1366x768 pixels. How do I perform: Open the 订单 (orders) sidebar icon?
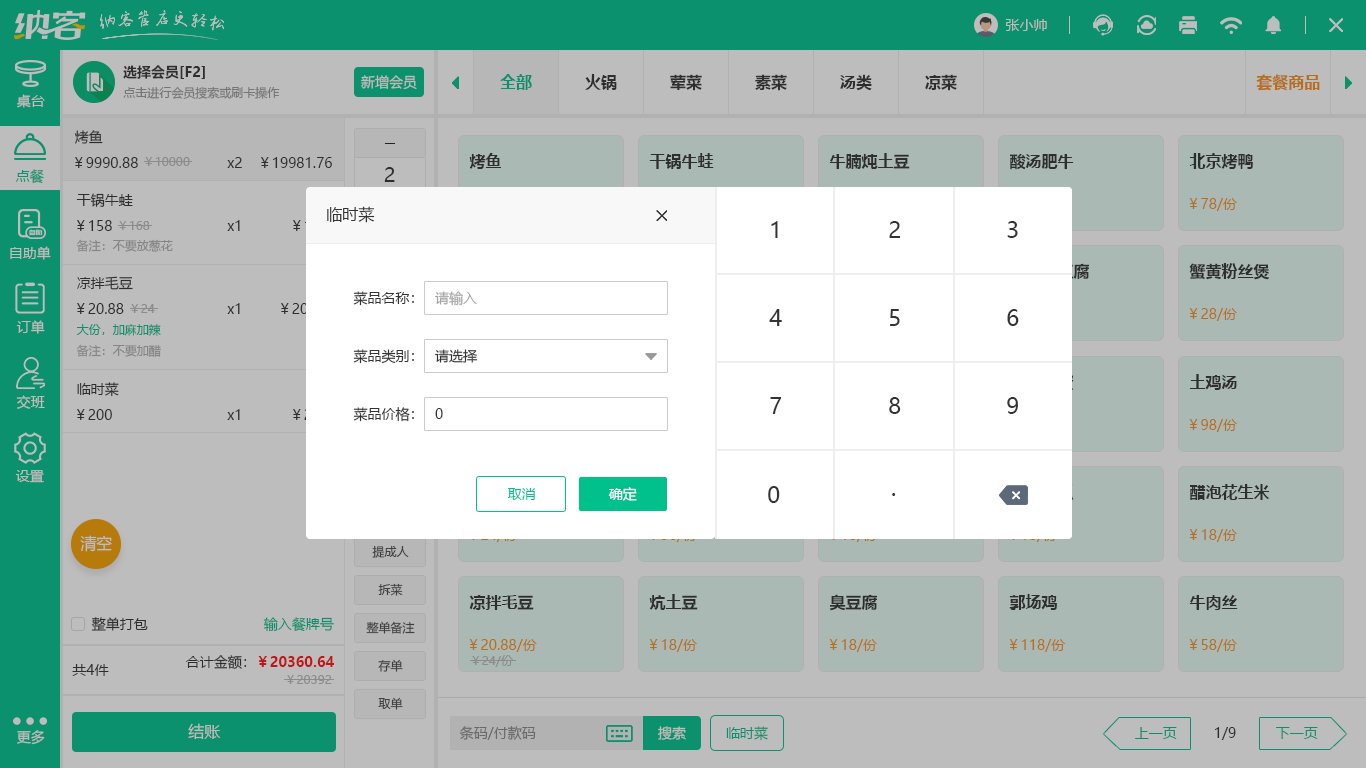coord(30,305)
